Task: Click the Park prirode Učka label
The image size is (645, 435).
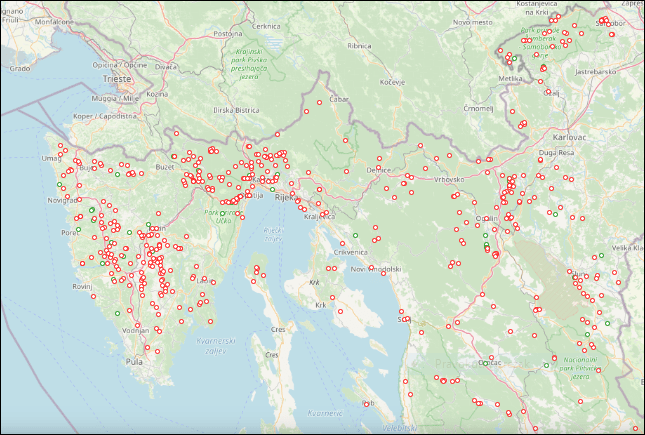Action: click(x=223, y=216)
